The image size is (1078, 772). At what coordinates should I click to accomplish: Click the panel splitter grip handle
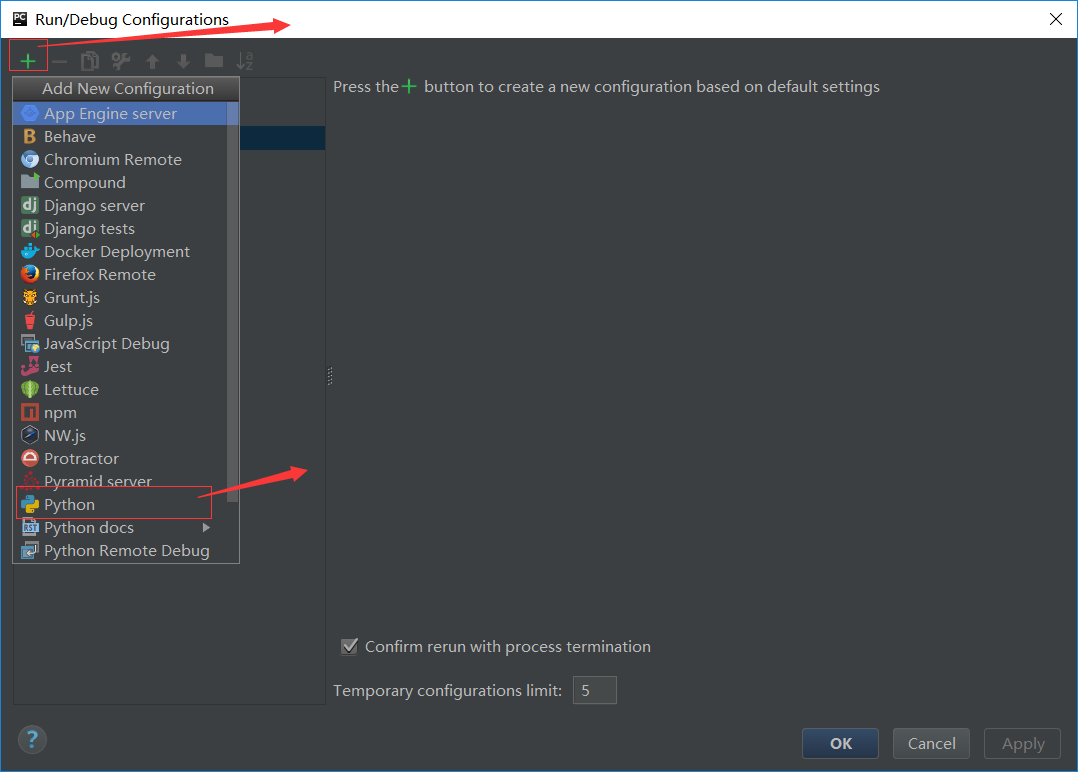(x=330, y=376)
